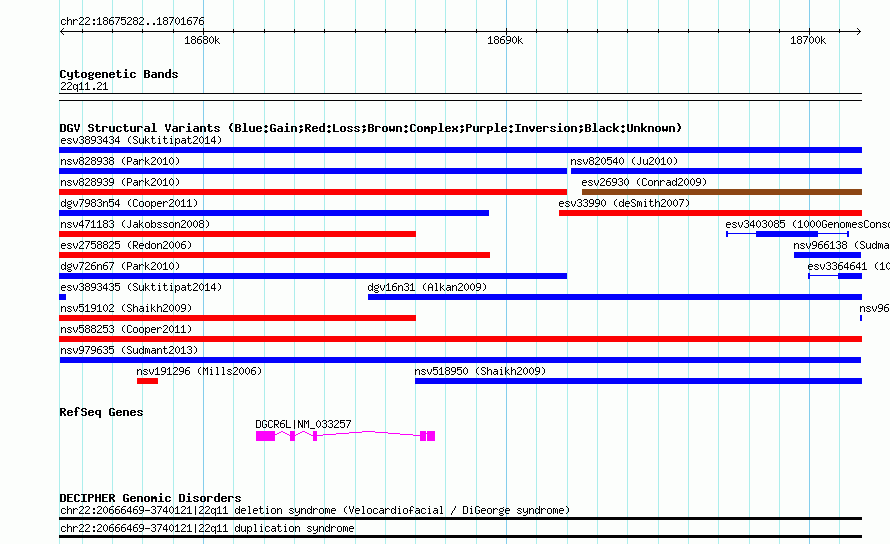The width and height of the screenshot is (890, 544).
Task: Click the esv3403085 variant label
Action: tap(807, 224)
